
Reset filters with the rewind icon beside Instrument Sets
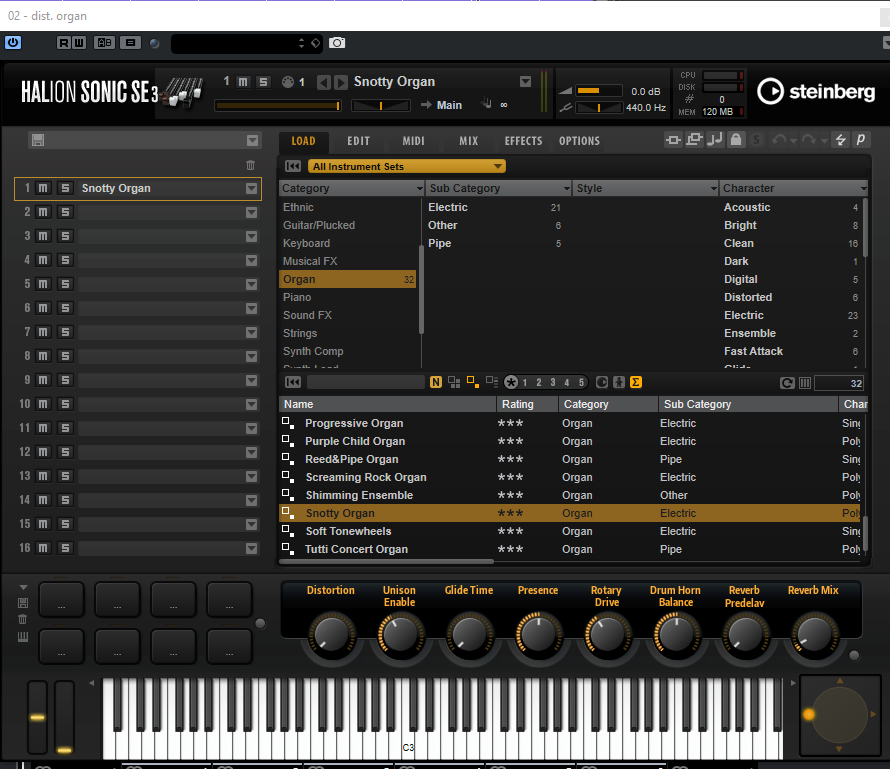(293, 166)
